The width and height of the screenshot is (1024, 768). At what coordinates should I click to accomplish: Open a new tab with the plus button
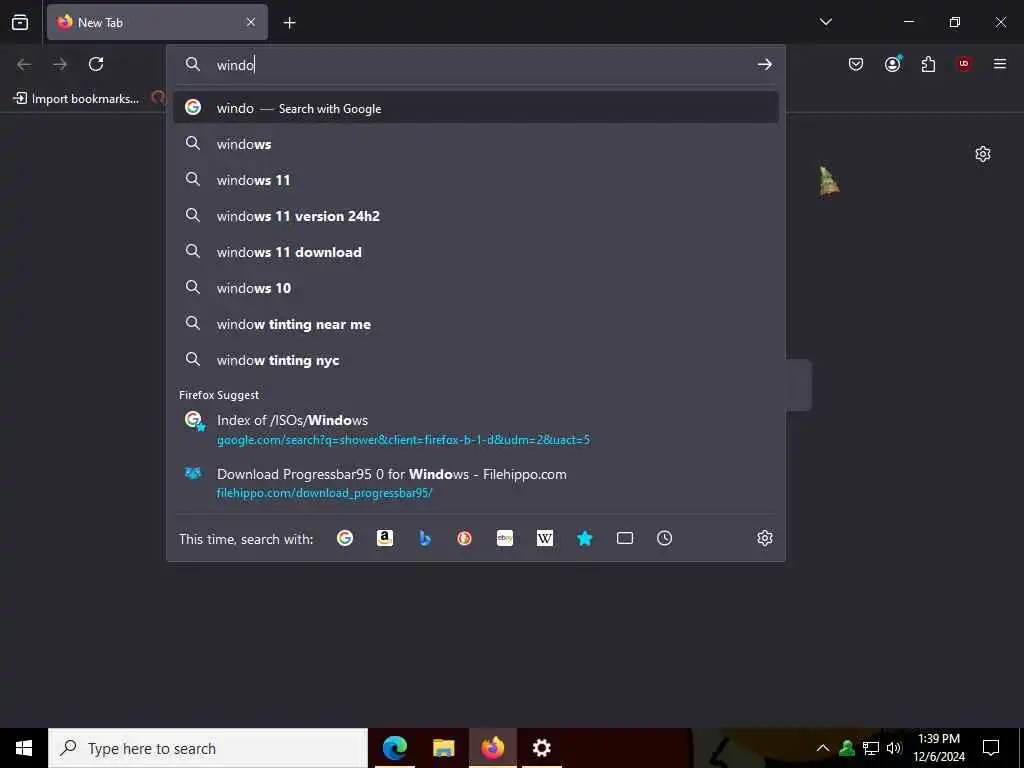pyautogui.click(x=289, y=23)
